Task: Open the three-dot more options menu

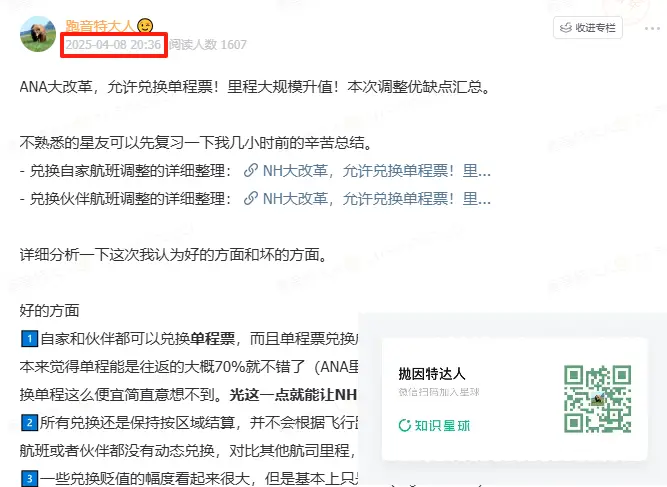Action: [652, 28]
